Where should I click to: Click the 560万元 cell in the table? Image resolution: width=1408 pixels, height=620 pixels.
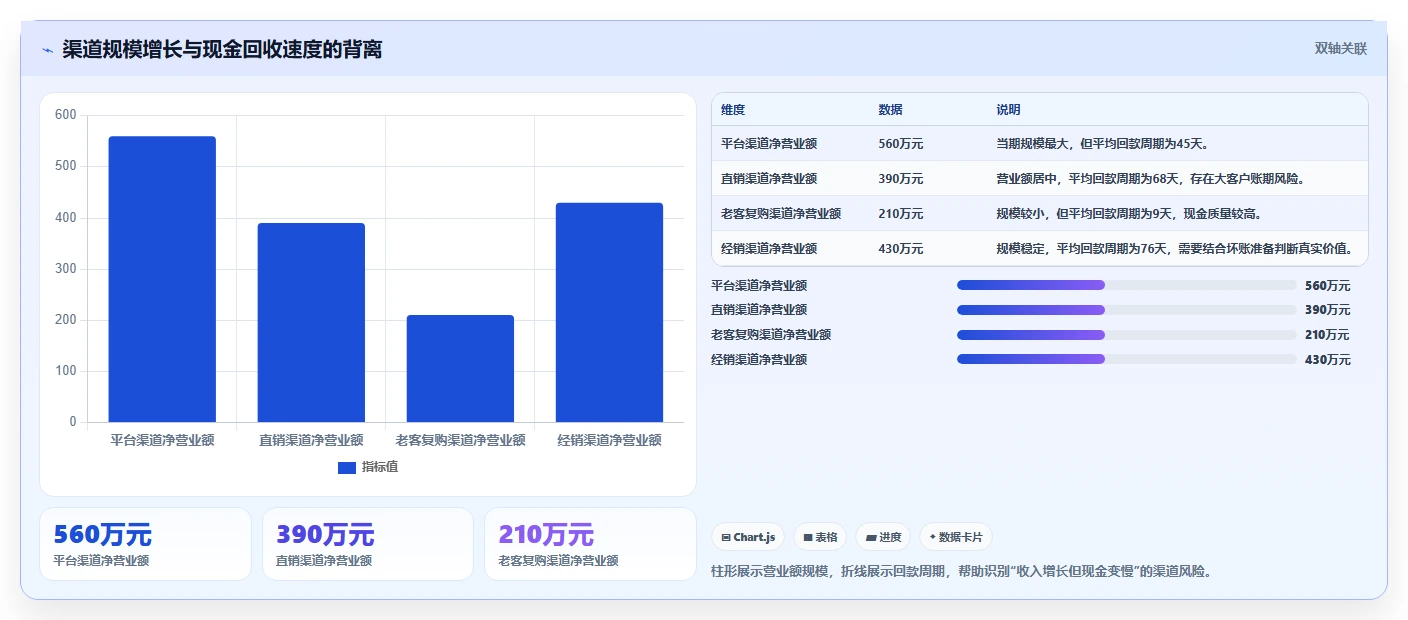point(900,144)
